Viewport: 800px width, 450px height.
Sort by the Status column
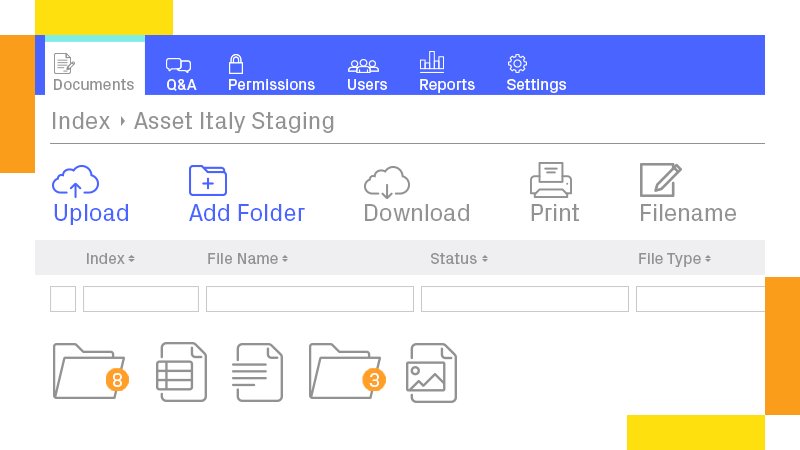(x=459, y=259)
